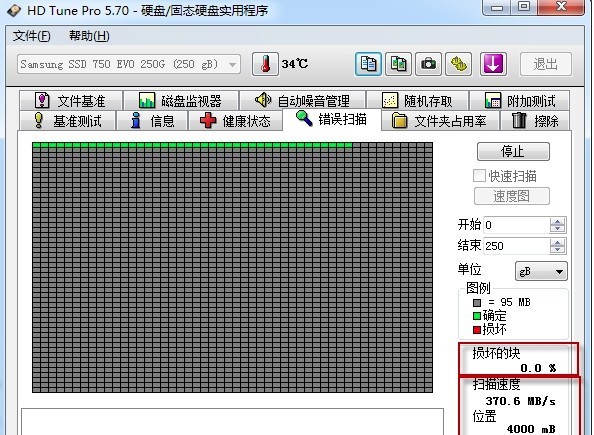Screen dimensions: 594x435
Task: Open the 帮助(H) menu
Action: (89, 36)
